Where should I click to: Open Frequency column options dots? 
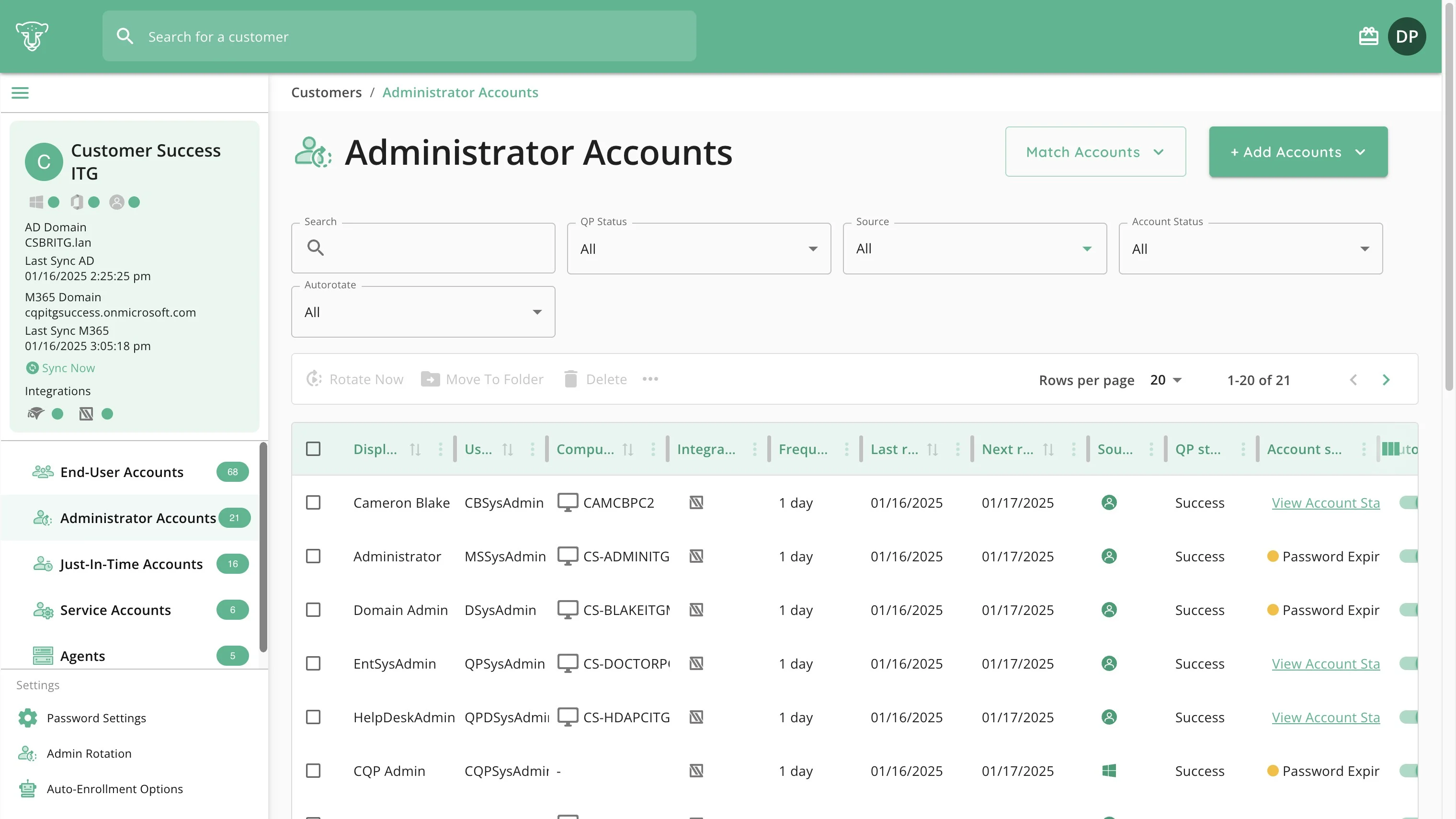[846, 449]
